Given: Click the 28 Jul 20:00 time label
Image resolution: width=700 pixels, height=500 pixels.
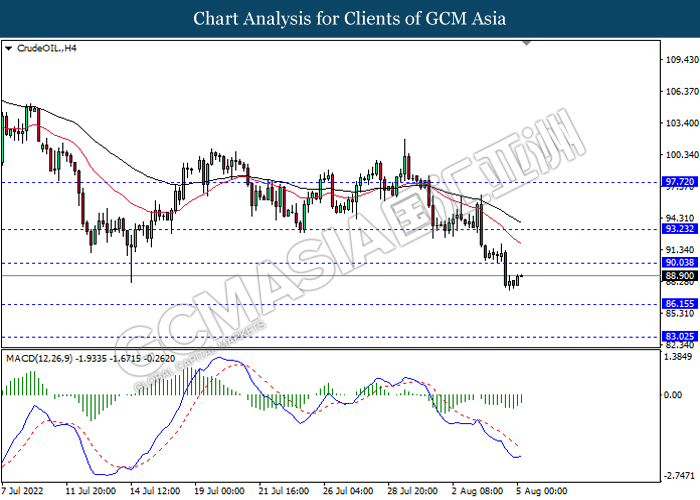Looking at the screenshot, I should [x=412, y=491].
